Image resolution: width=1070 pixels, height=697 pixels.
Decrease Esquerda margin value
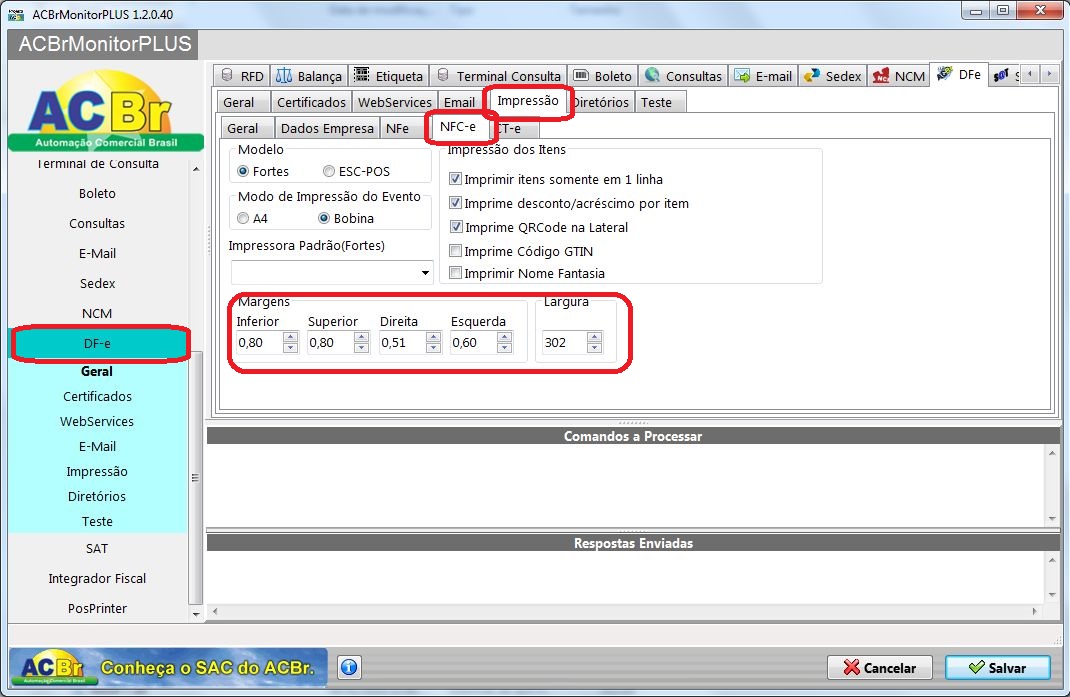(504, 347)
